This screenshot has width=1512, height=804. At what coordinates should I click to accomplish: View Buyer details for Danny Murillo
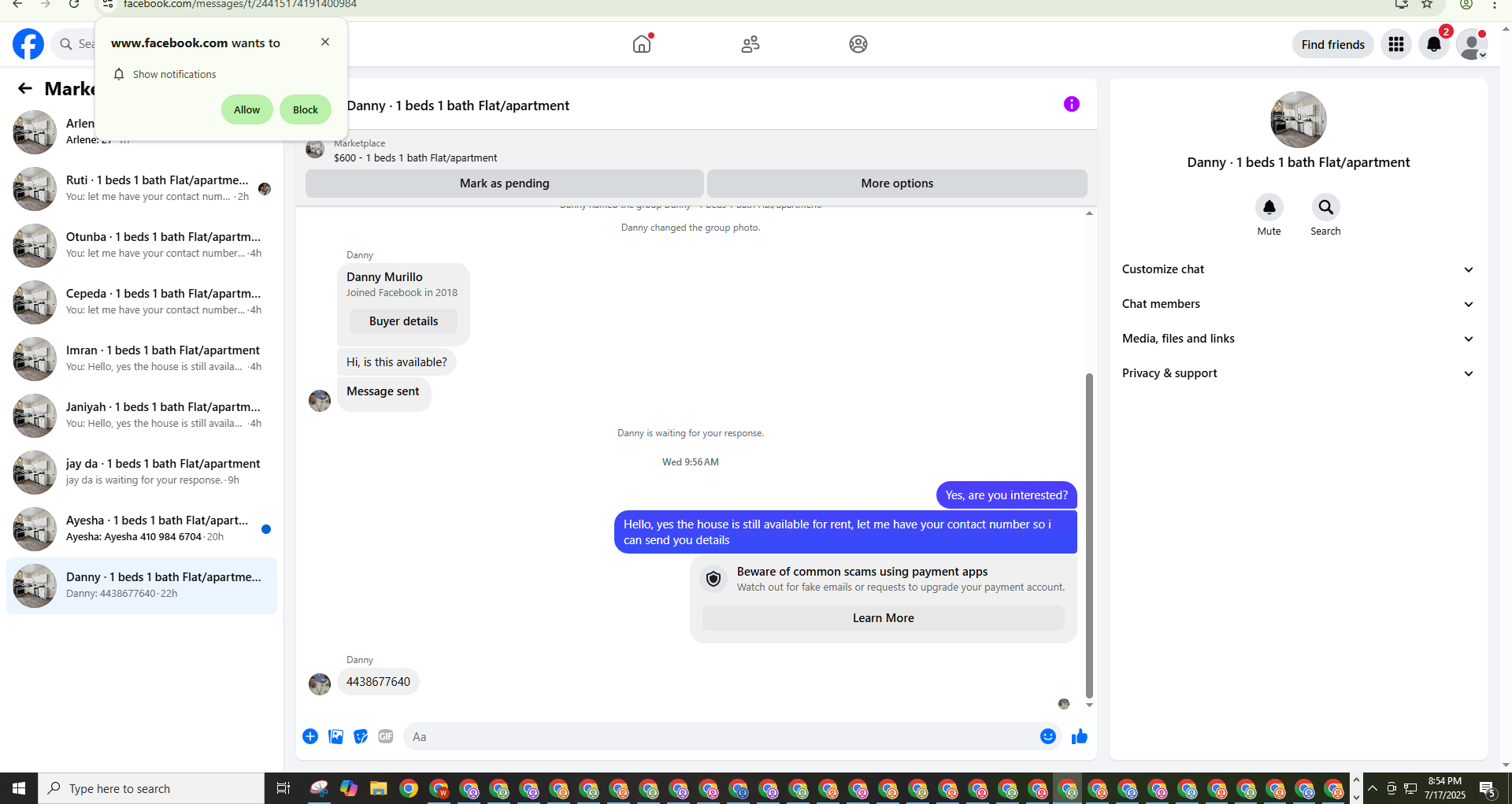tap(403, 320)
